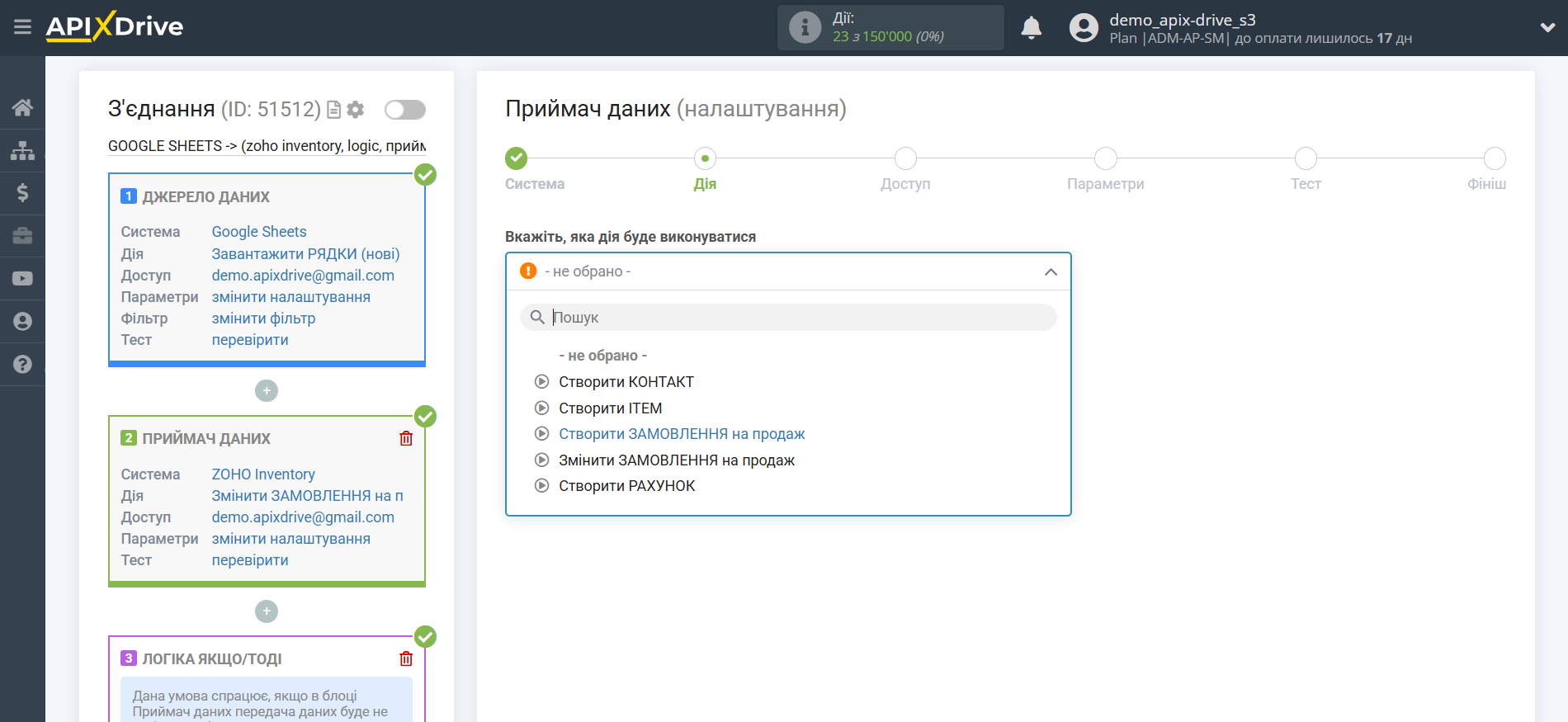Open Змінити ЗАМОВЛЕННЯ action link
This screenshot has width=1568, height=722.
tap(307, 496)
